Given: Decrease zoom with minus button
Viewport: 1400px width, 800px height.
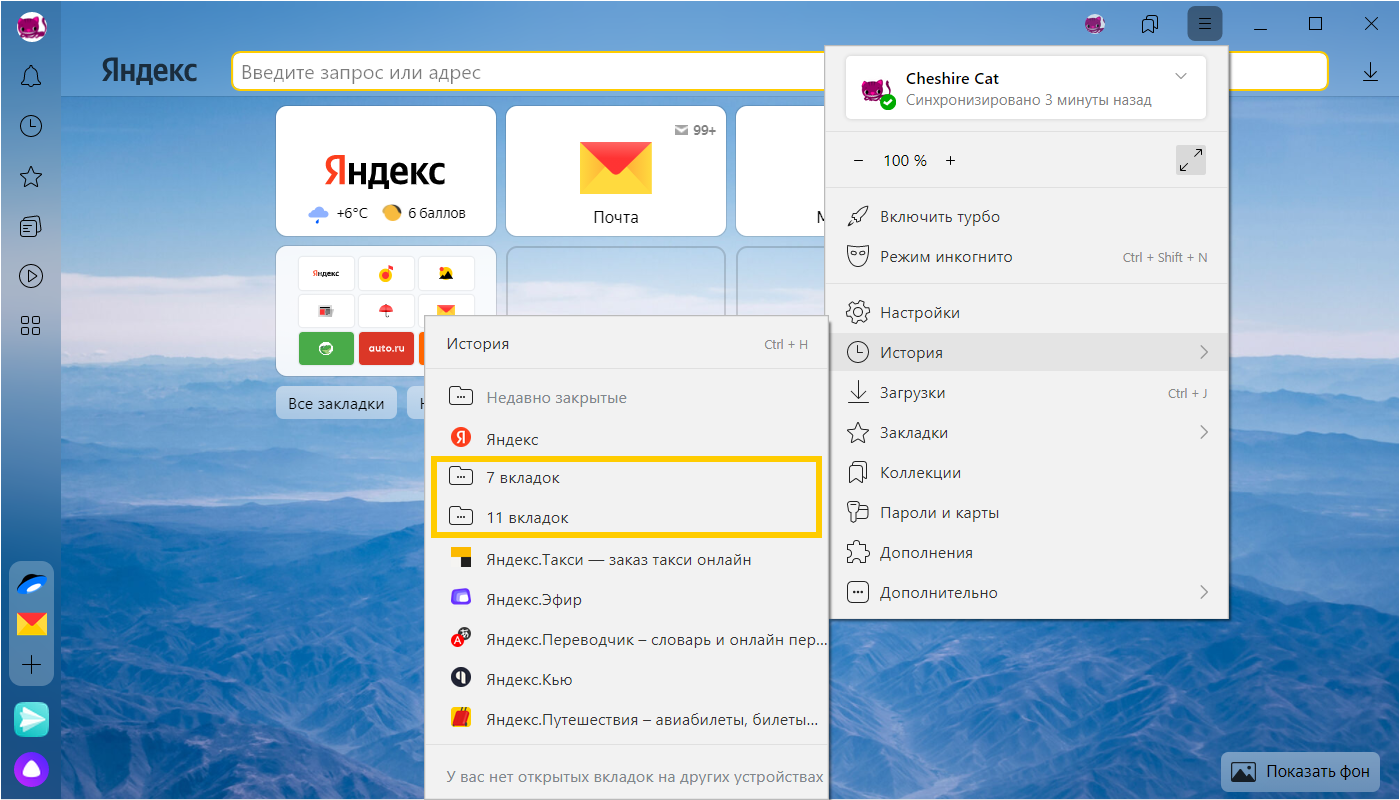Looking at the screenshot, I should click(858, 160).
